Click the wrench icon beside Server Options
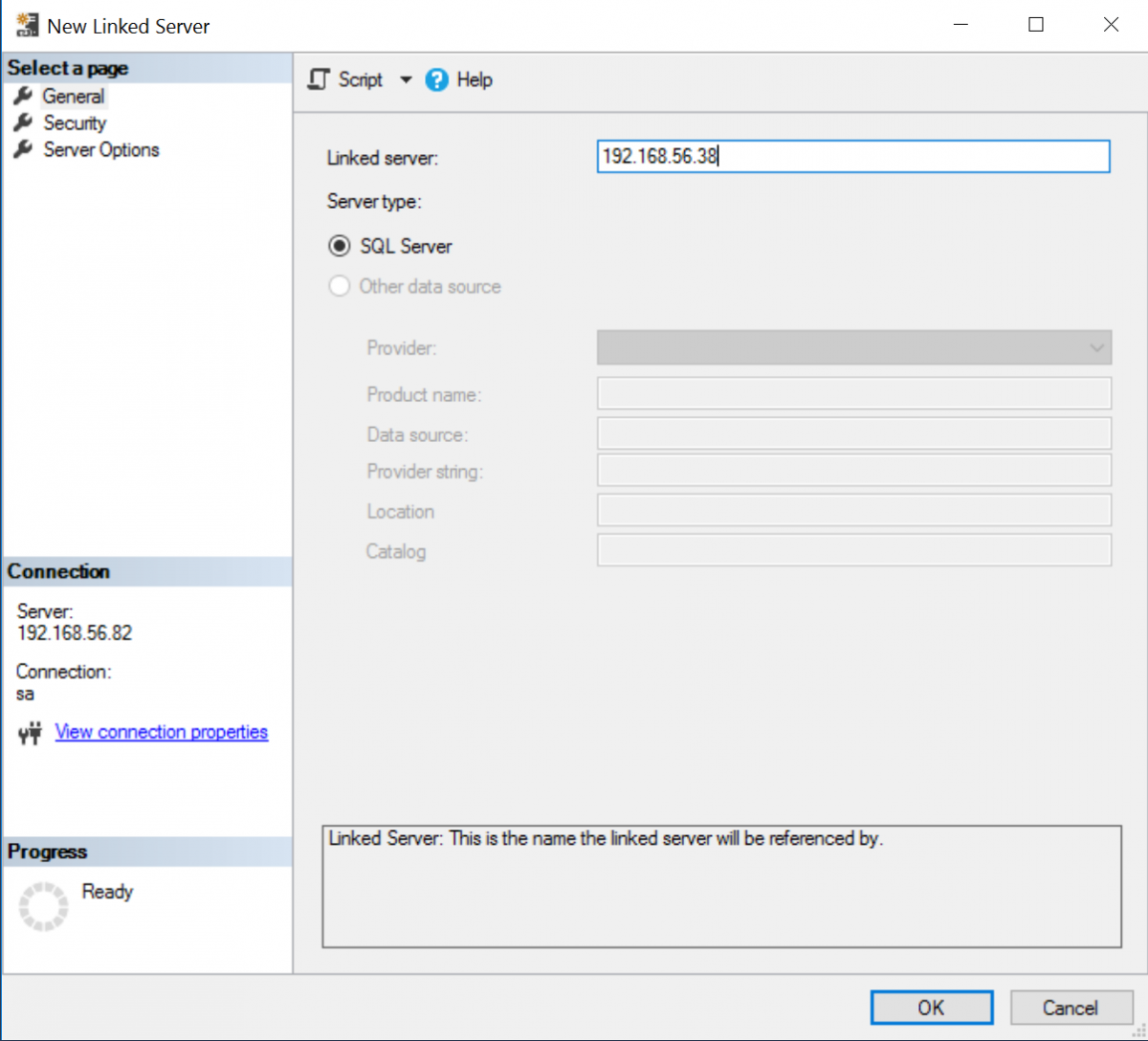Screen dimensions: 1148x1041 click(24, 149)
